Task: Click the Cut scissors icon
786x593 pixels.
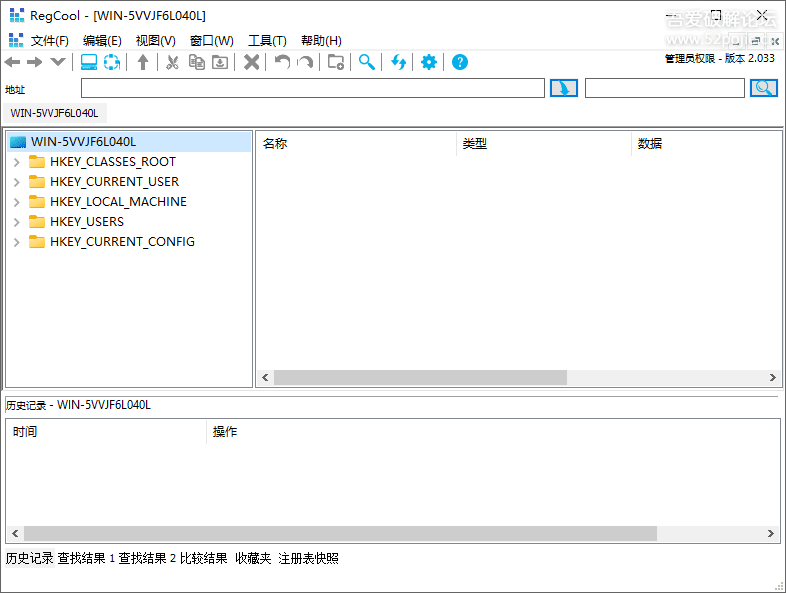Action: [172, 62]
